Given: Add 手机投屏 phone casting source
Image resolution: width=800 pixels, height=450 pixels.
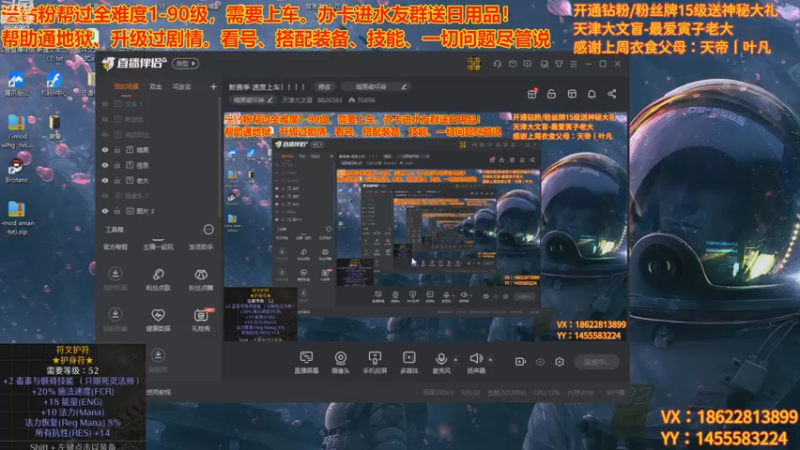Looking at the screenshot, I should click(374, 362).
